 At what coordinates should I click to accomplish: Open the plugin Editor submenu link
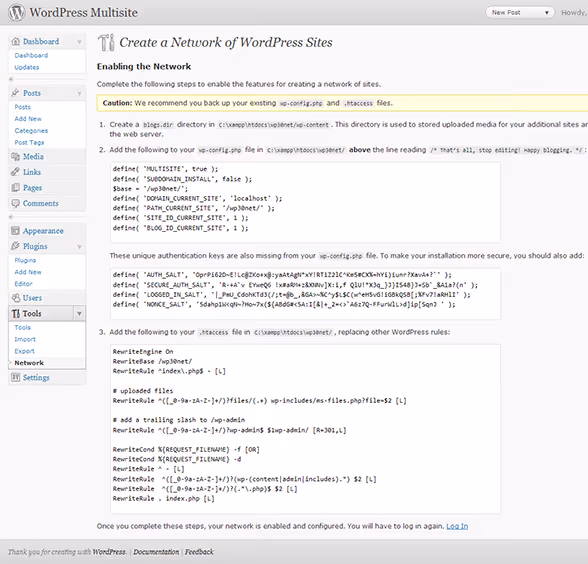(23, 284)
